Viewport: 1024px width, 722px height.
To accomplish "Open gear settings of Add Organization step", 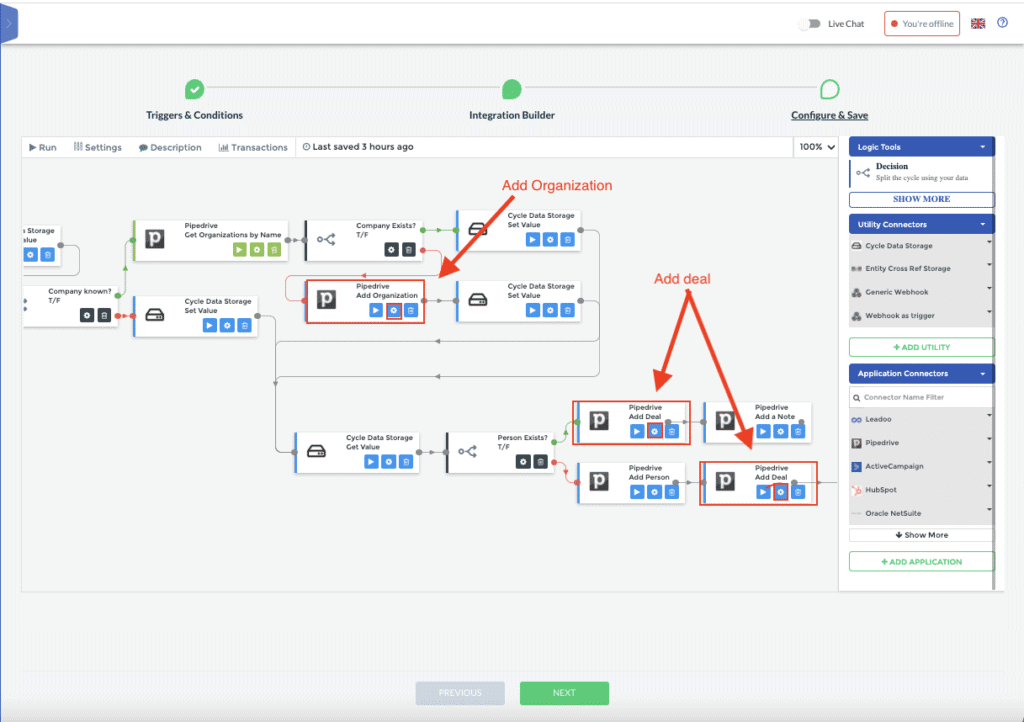I will (394, 310).
